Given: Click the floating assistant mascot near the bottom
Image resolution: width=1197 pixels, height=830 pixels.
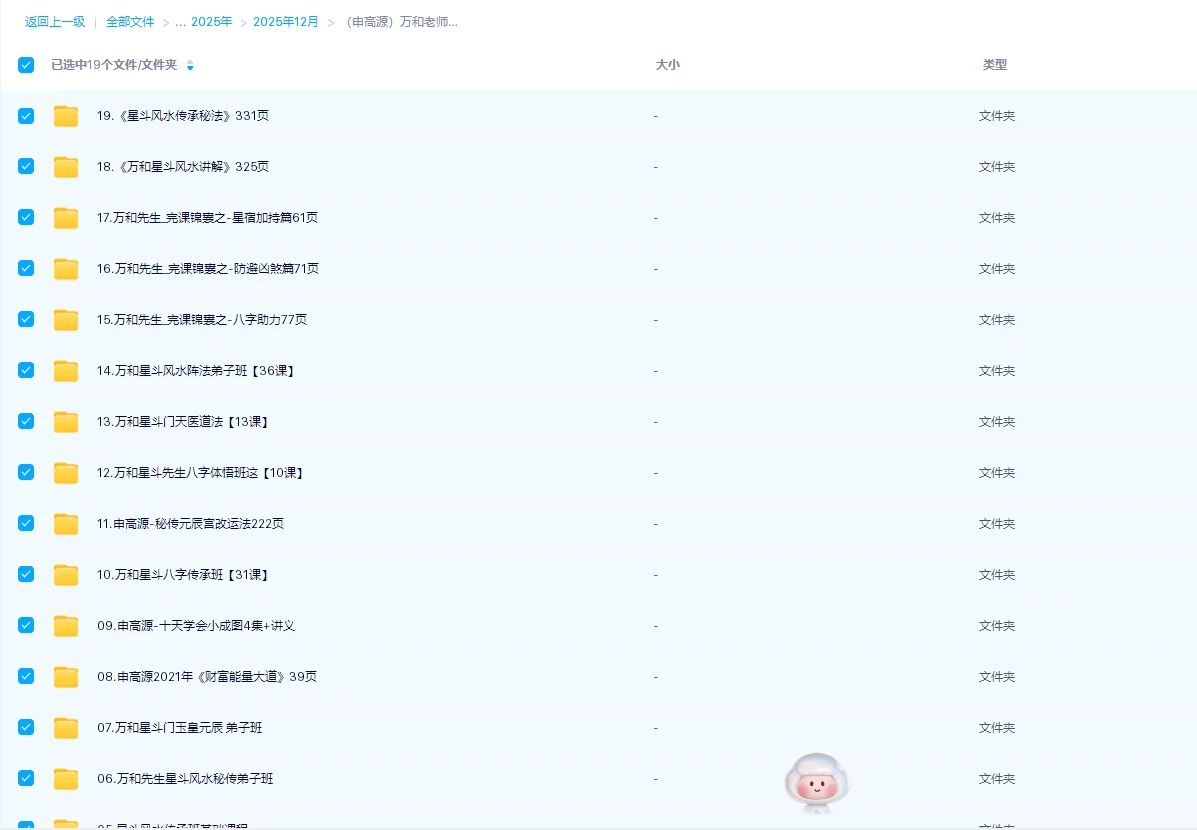Looking at the screenshot, I should point(816,784).
